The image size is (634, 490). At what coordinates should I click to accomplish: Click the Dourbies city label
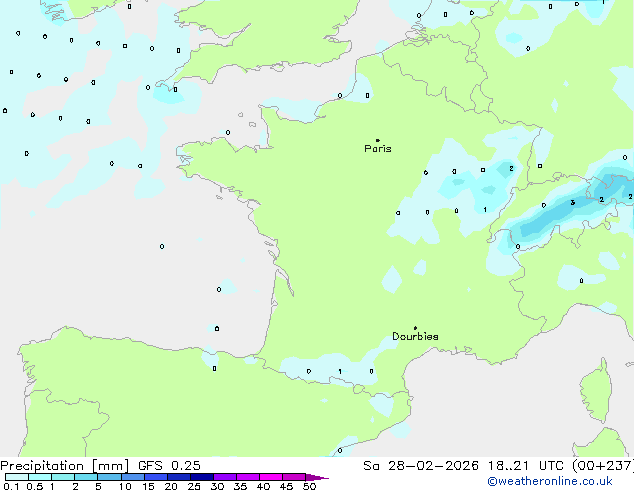415,336
